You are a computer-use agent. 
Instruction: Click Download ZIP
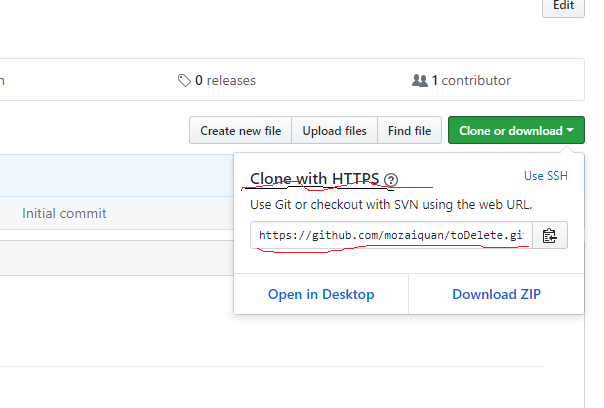click(x=497, y=294)
